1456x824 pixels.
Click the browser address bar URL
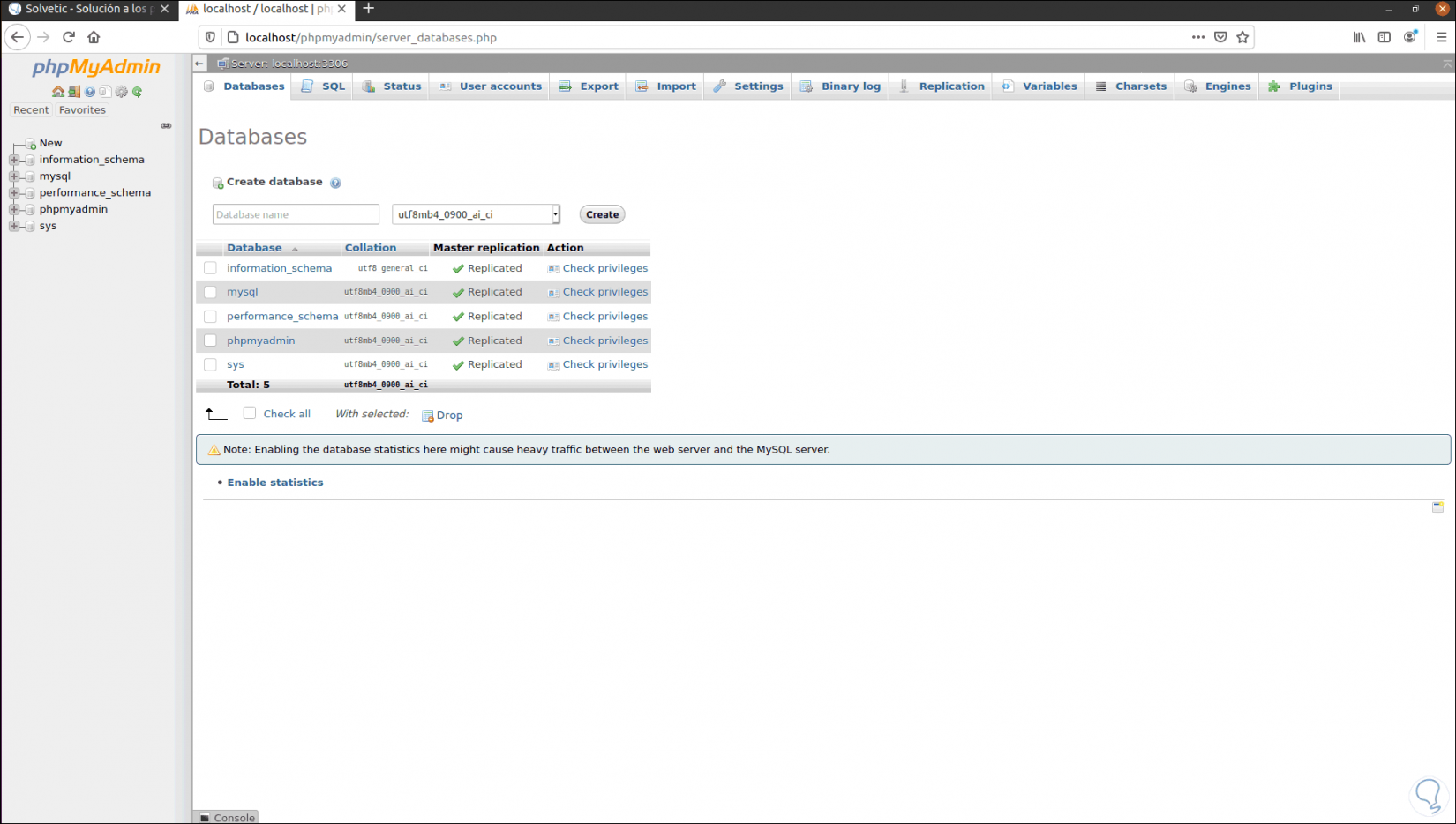(371, 37)
